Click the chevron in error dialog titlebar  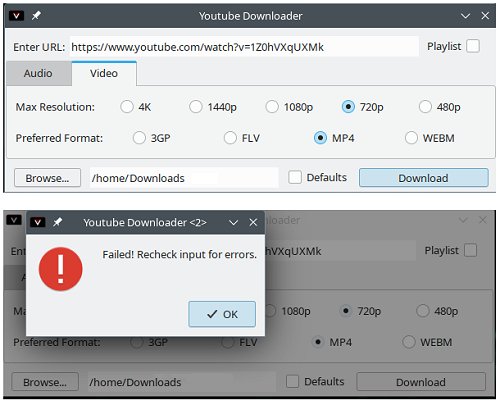tap(233, 222)
